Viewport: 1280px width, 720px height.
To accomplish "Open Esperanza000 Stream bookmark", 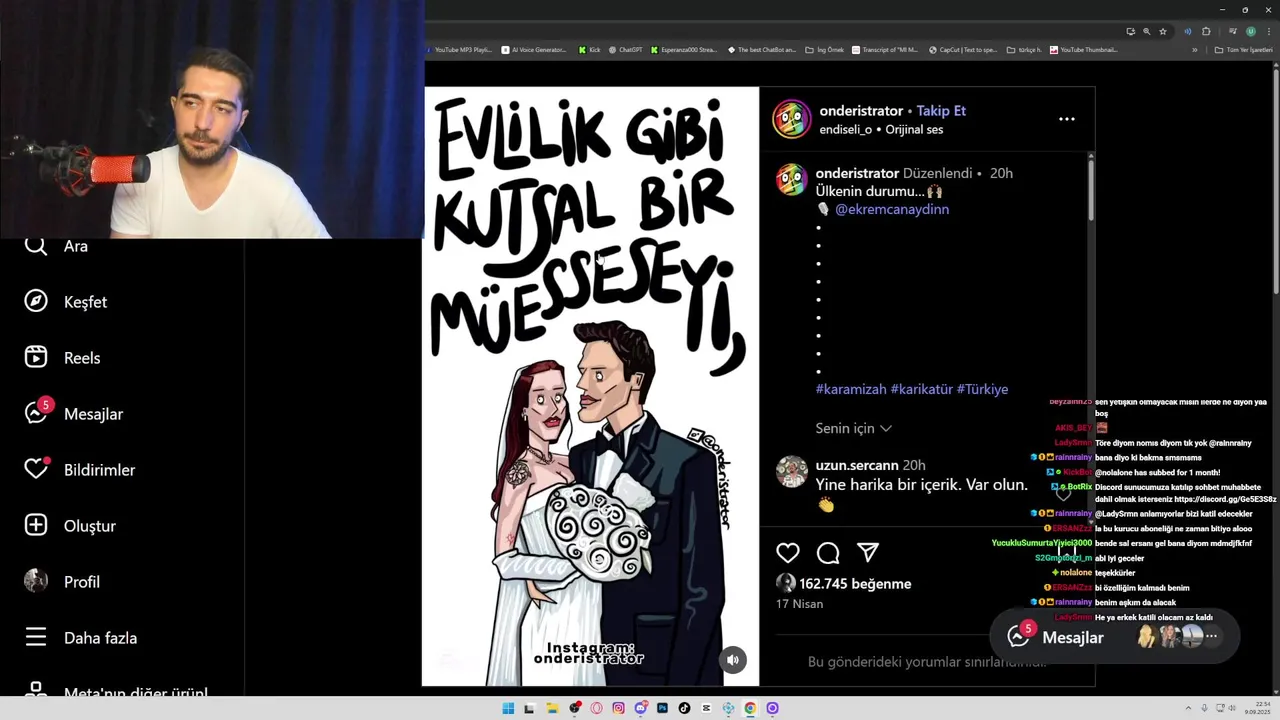I will click(684, 50).
